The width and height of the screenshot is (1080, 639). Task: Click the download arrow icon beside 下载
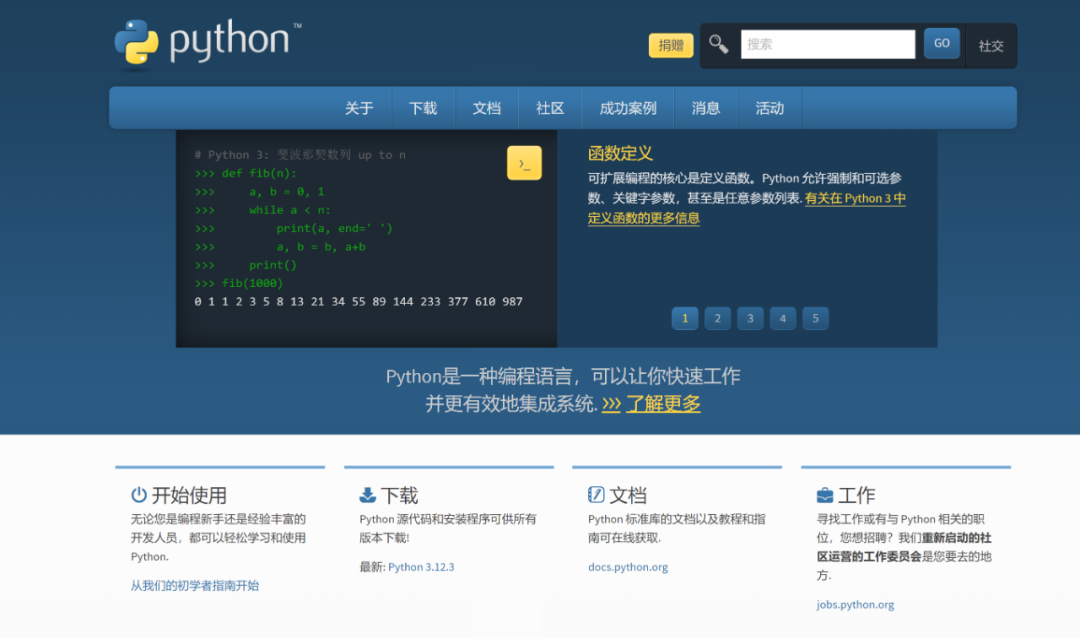click(367, 494)
